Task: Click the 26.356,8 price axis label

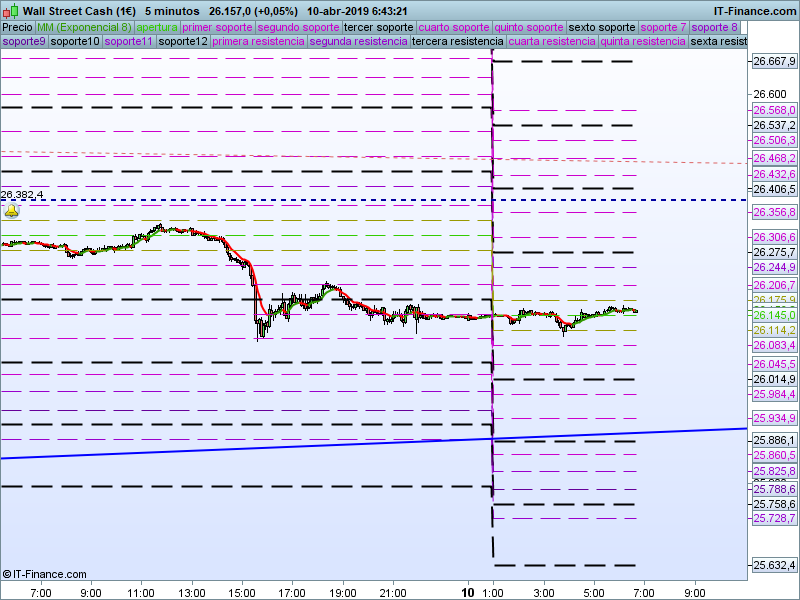Action: (x=774, y=212)
